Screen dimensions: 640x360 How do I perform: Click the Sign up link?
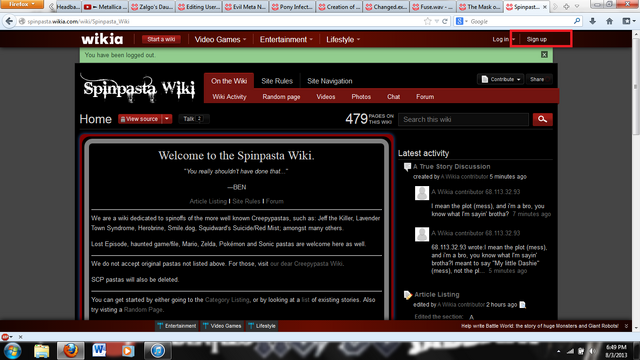(x=537, y=39)
